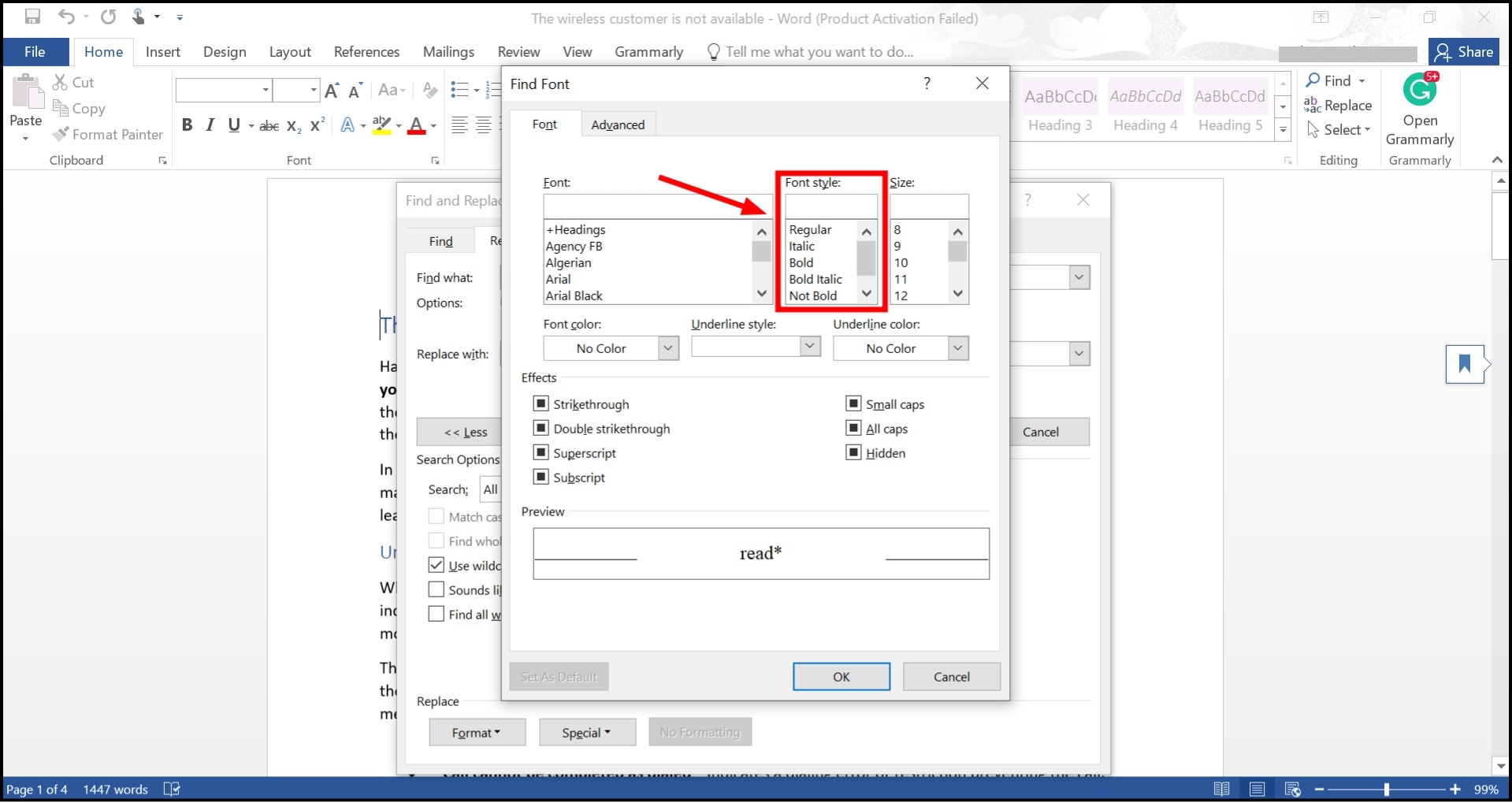Switch to the Advanced tab in Find Font
Screen dimensions: 1512x803
tap(618, 124)
